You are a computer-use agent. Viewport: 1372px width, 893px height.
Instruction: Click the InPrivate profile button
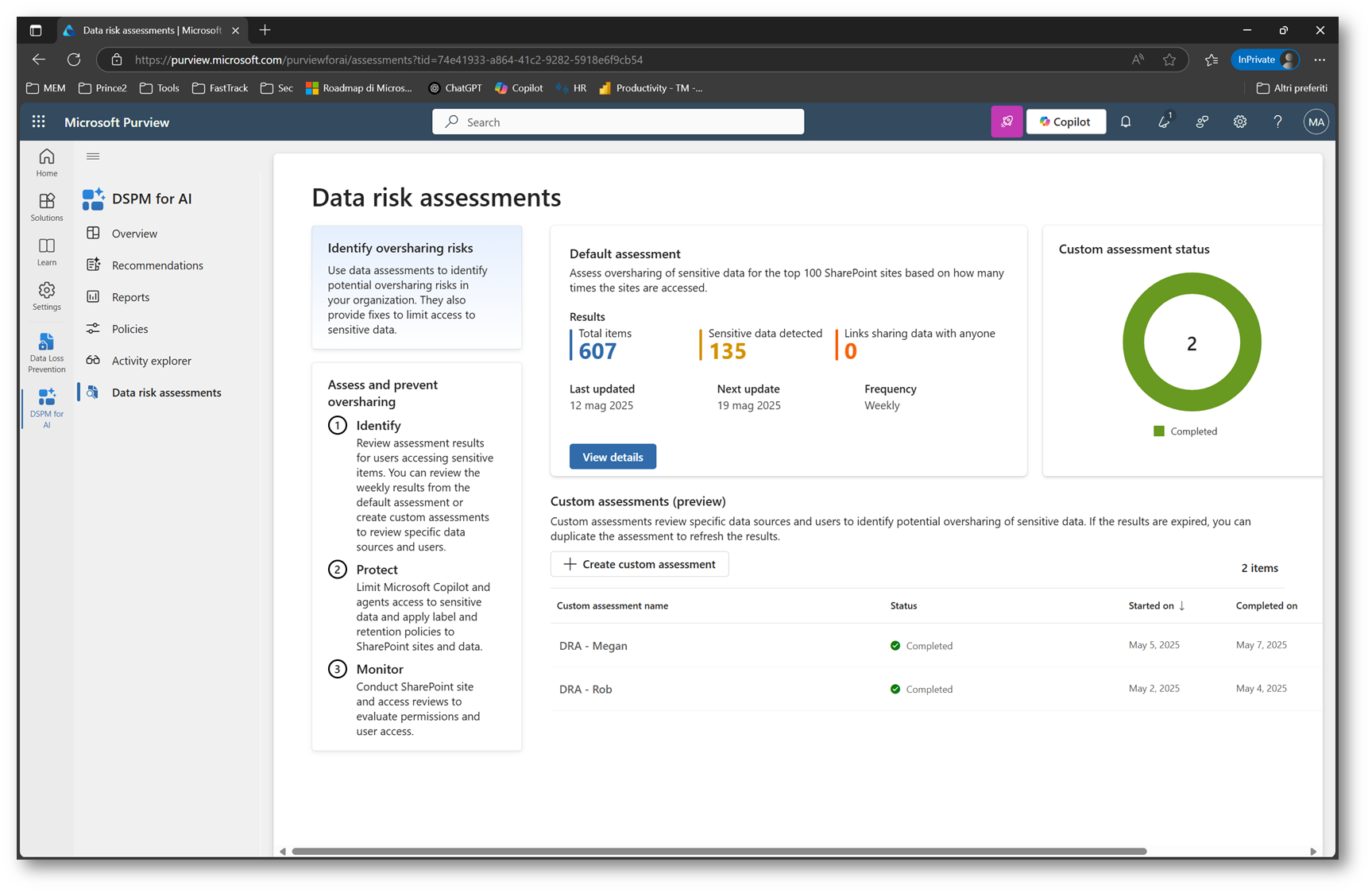point(1266,60)
